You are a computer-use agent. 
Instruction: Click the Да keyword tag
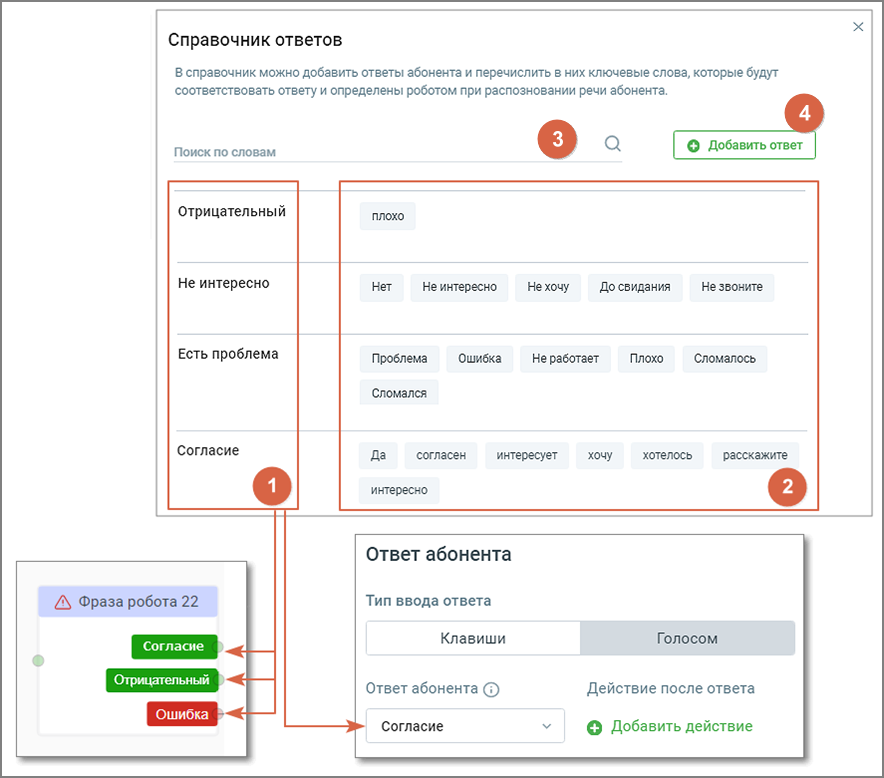tap(378, 456)
